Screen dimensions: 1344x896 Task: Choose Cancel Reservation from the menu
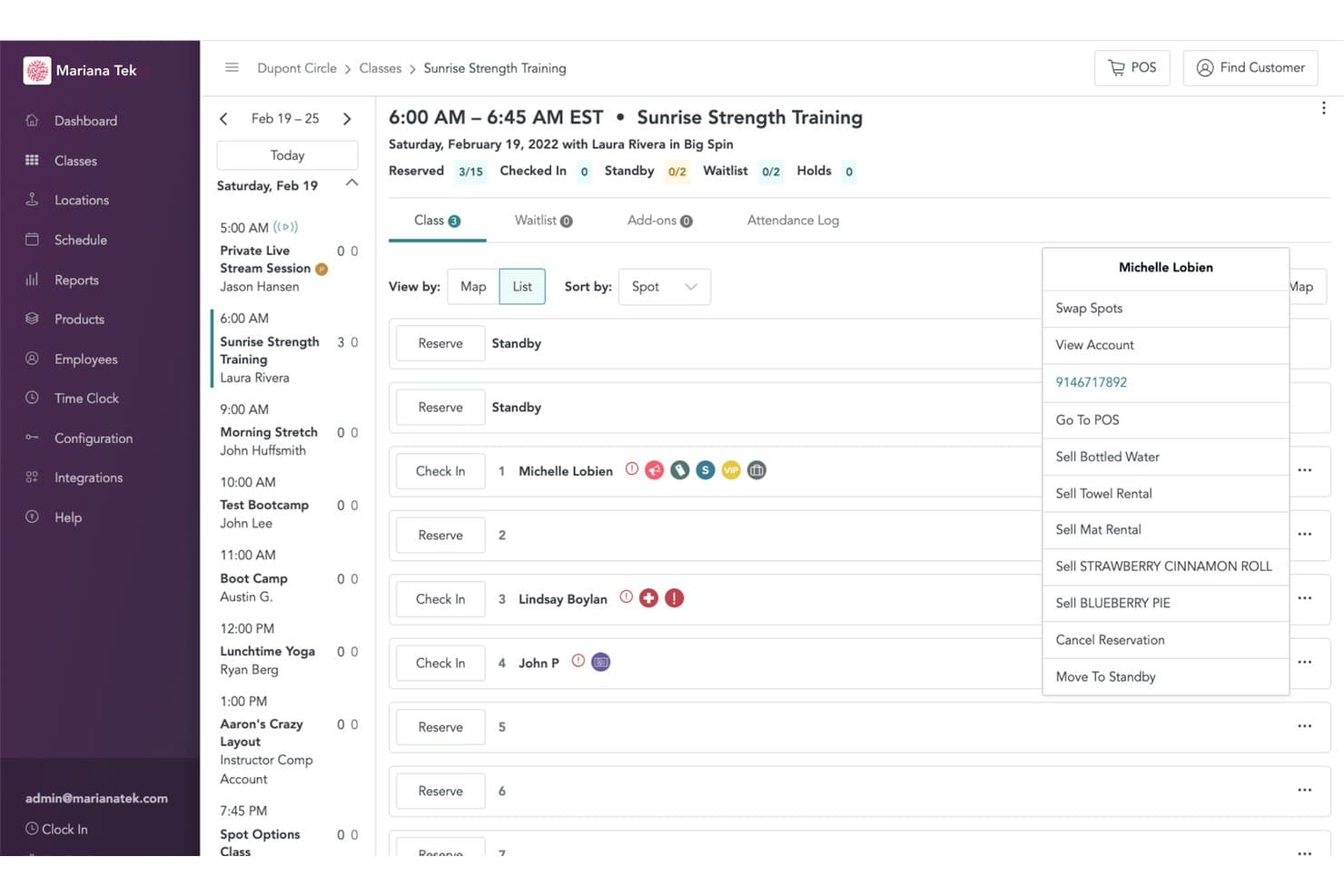tap(1166, 640)
